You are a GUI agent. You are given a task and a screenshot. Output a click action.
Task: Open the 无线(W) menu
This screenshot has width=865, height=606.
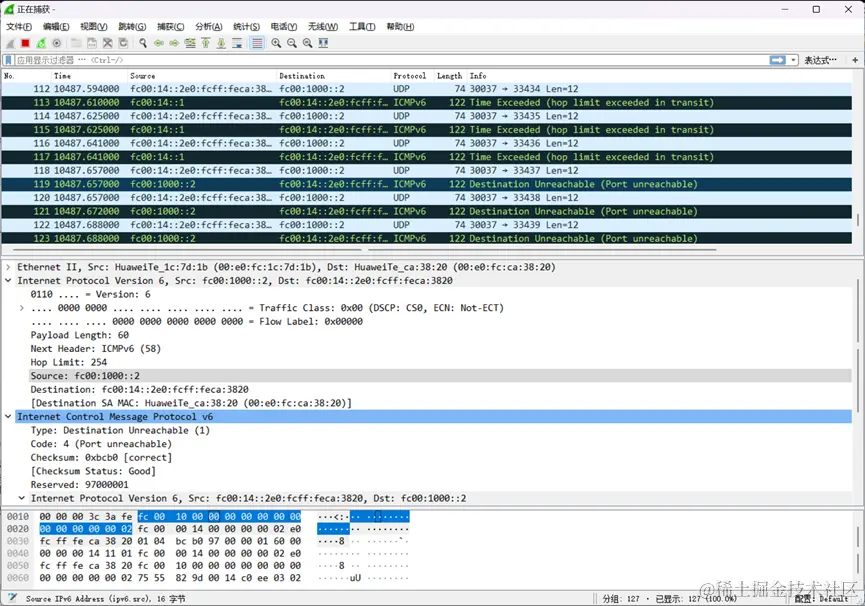323,26
